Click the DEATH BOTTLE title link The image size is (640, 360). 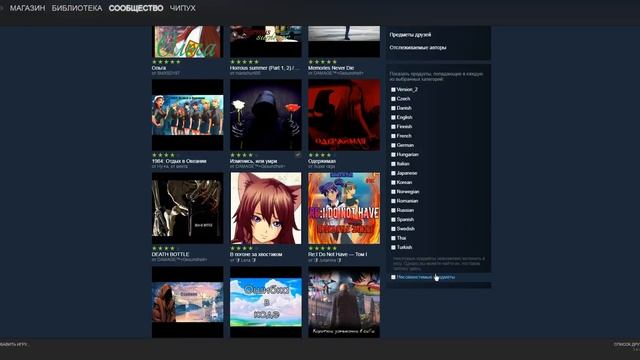click(x=171, y=254)
